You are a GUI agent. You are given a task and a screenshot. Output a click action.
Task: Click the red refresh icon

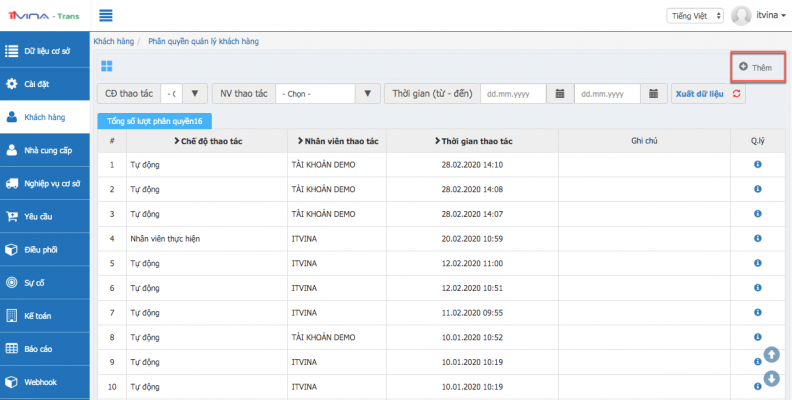pos(738,93)
